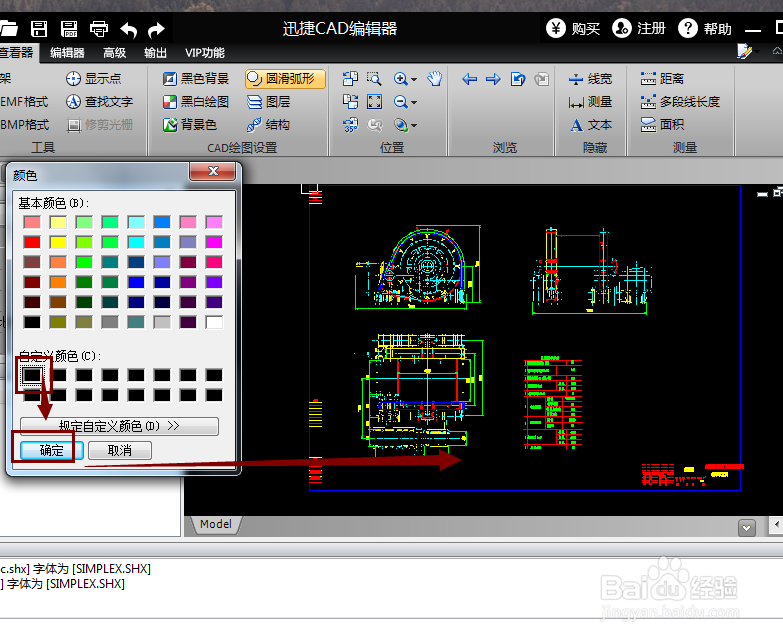Pick the white basic color swatch

(x=214, y=322)
